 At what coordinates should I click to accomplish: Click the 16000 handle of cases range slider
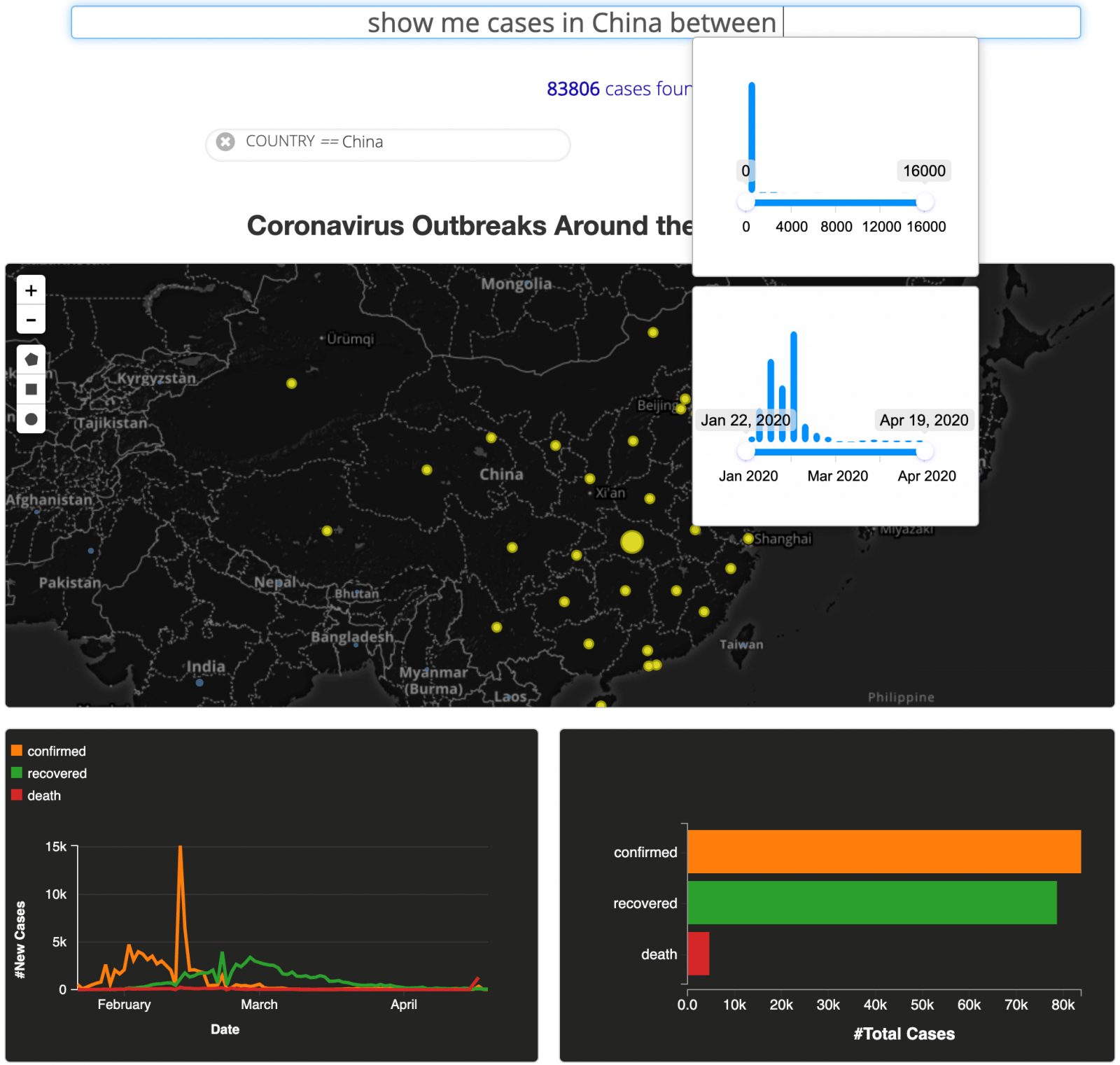point(925,202)
